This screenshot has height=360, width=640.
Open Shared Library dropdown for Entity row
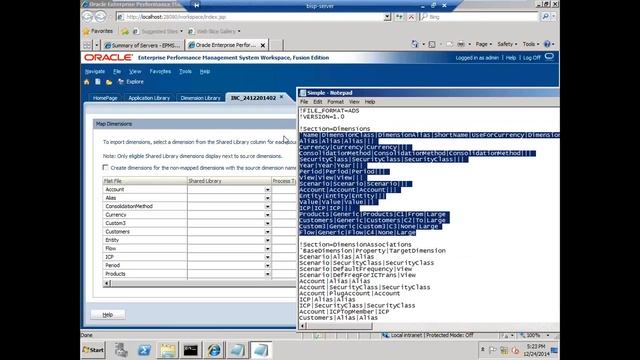pyautogui.click(x=267, y=240)
